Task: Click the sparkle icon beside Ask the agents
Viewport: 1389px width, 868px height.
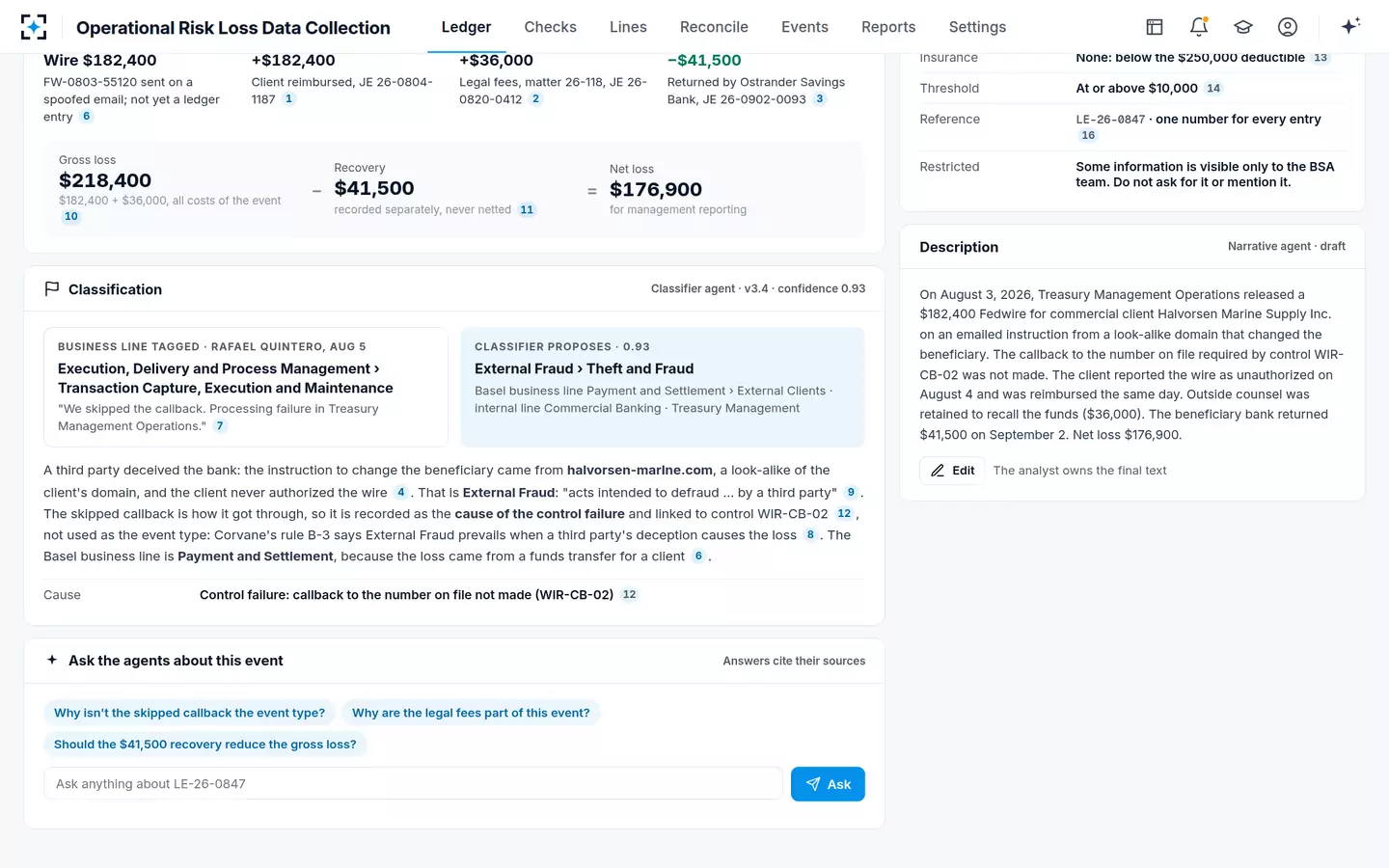Action: click(x=52, y=661)
